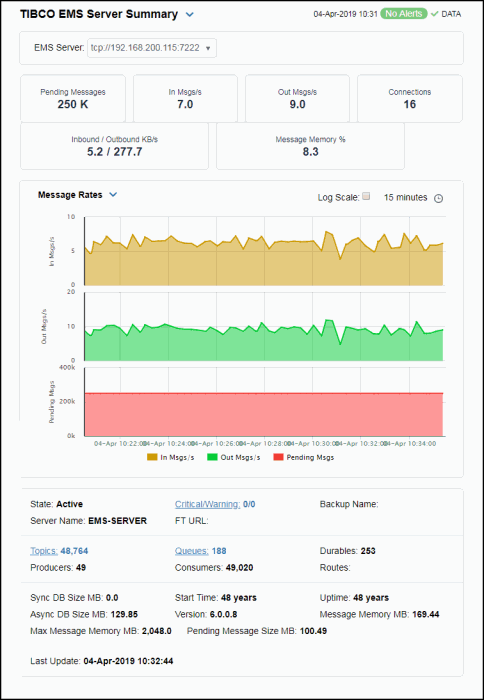This screenshot has width=484, height=700.
Task: Click the Start Time value 48 years
Action: [x=239, y=598]
